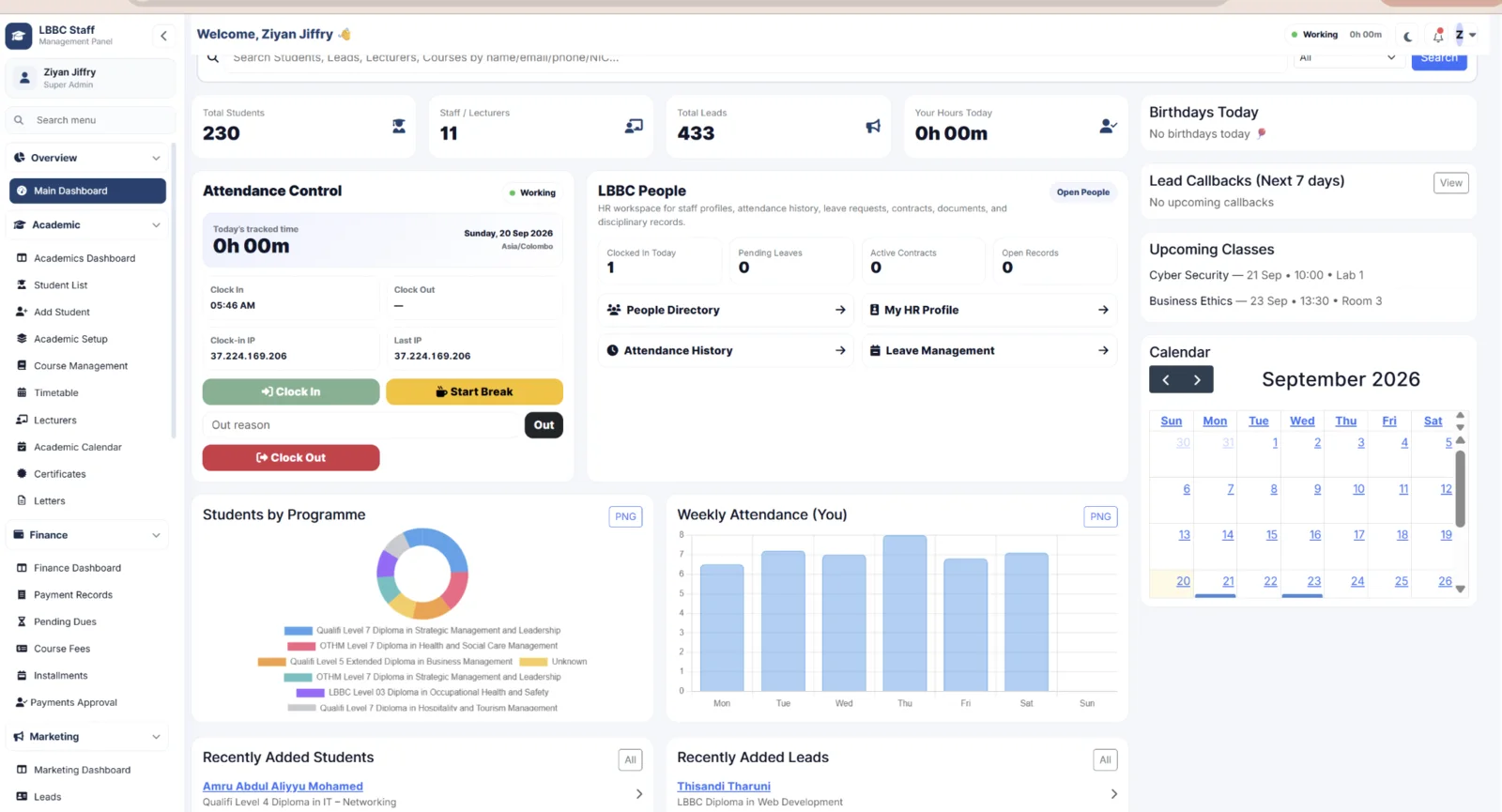This screenshot has width=1502, height=812.
Task: Click the Unknown legend color swatch
Action: [533, 662]
